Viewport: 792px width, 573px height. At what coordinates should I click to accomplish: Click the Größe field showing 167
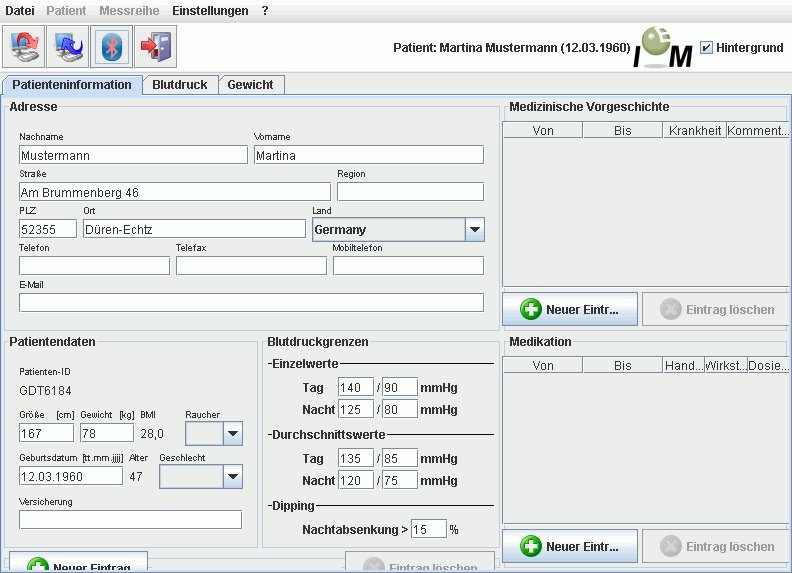[x=46, y=433]
